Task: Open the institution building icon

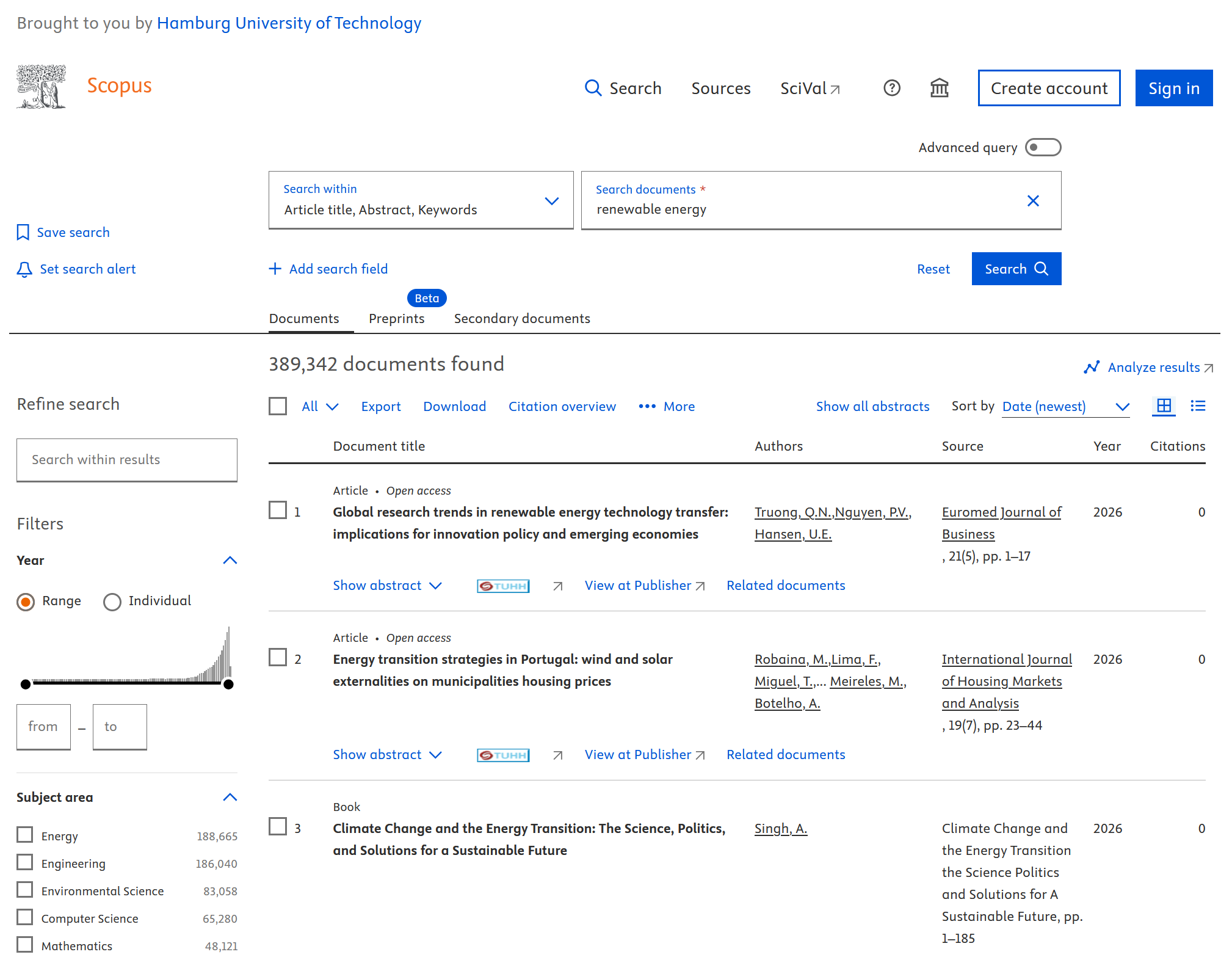Action: click(939, 88)
